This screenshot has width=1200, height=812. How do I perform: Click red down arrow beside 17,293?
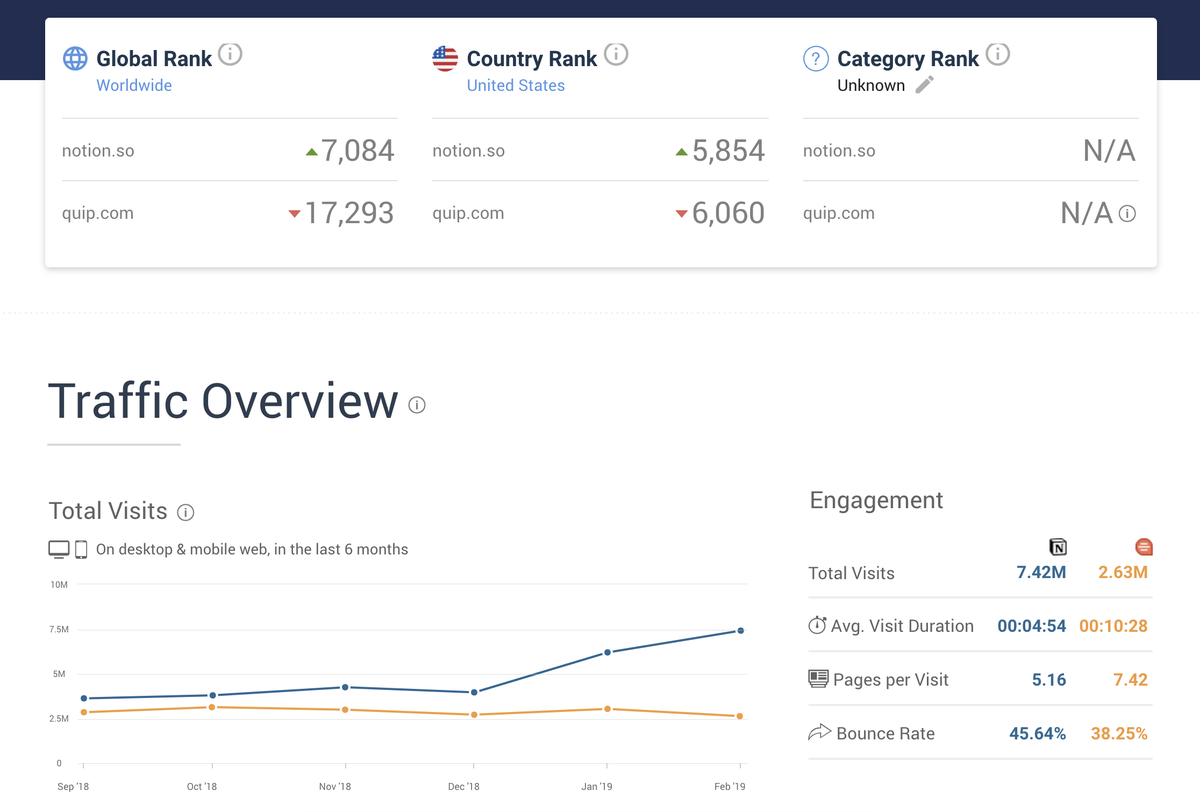pyautogui.click(x=294, y=213)
